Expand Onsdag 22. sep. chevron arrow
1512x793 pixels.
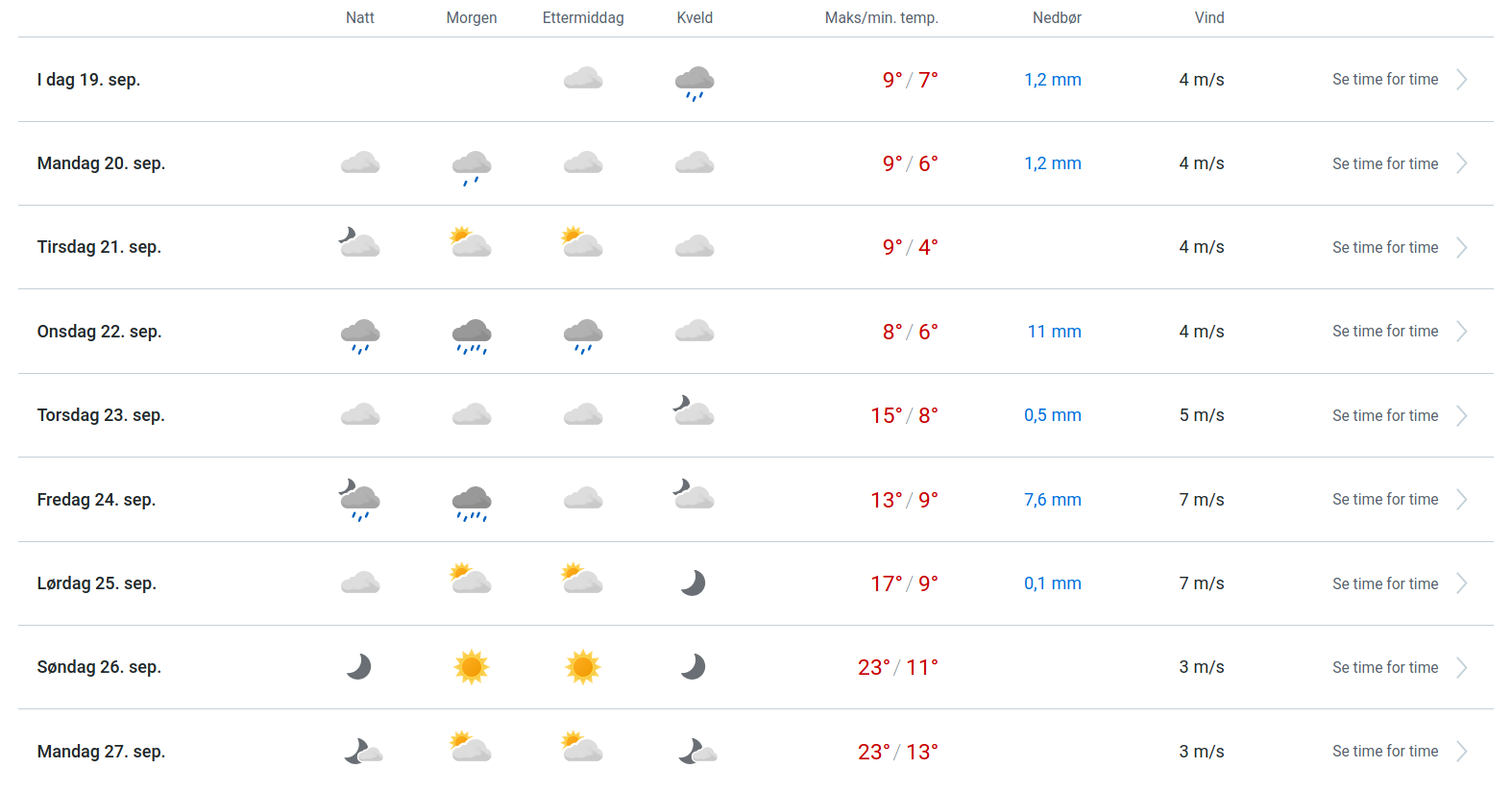(x=1462, y=332)
